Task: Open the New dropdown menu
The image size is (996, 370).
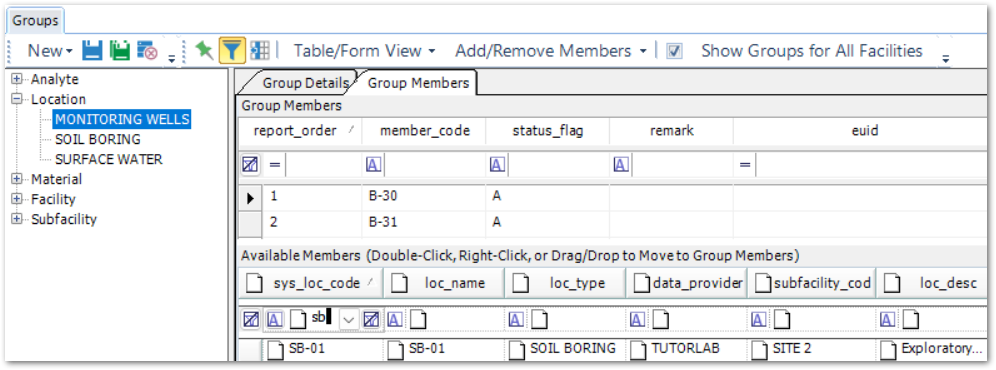Action: click(50, 51)
